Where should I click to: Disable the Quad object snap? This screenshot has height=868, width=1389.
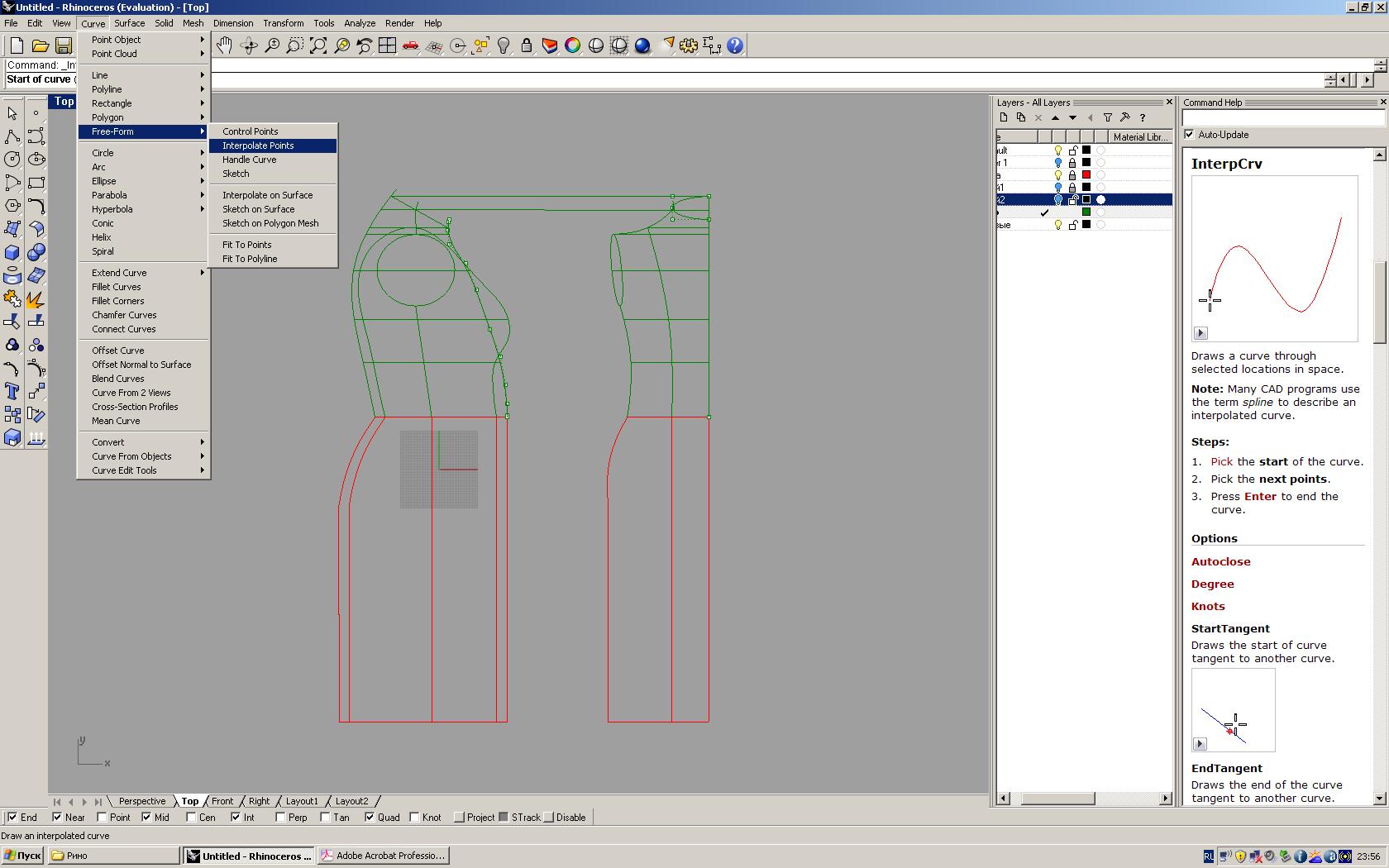coord(370,818)
